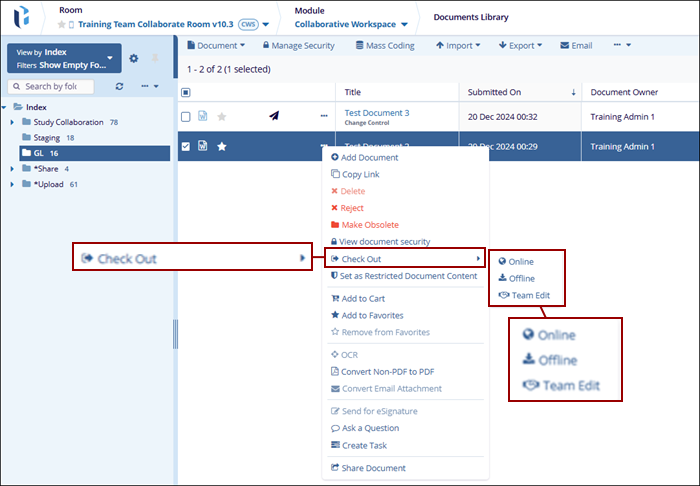
Task: Select Online in the Check Out submenu
Action: tap(521, 262)
